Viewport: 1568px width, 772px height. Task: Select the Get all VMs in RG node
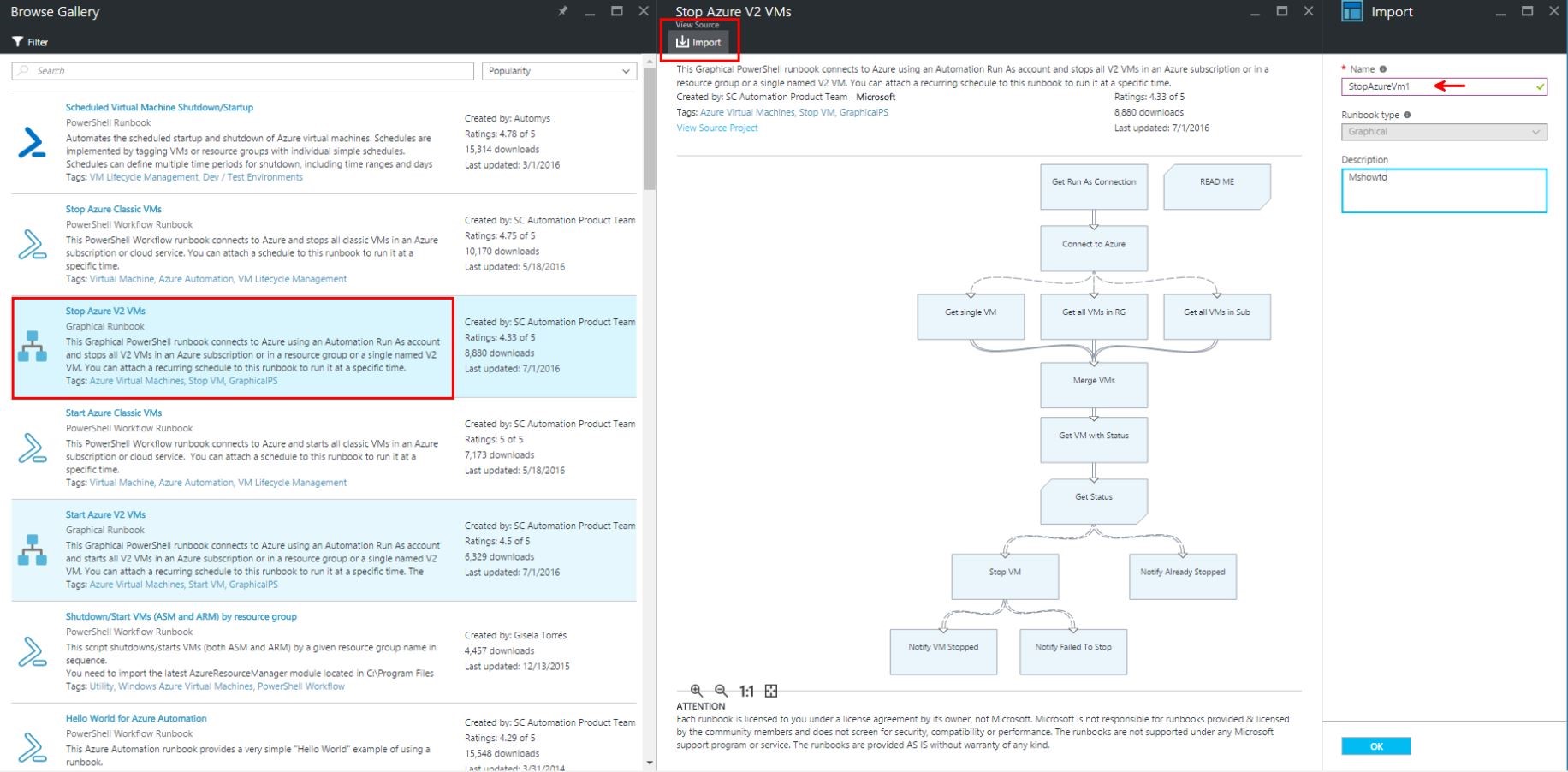click(1094, 317)
